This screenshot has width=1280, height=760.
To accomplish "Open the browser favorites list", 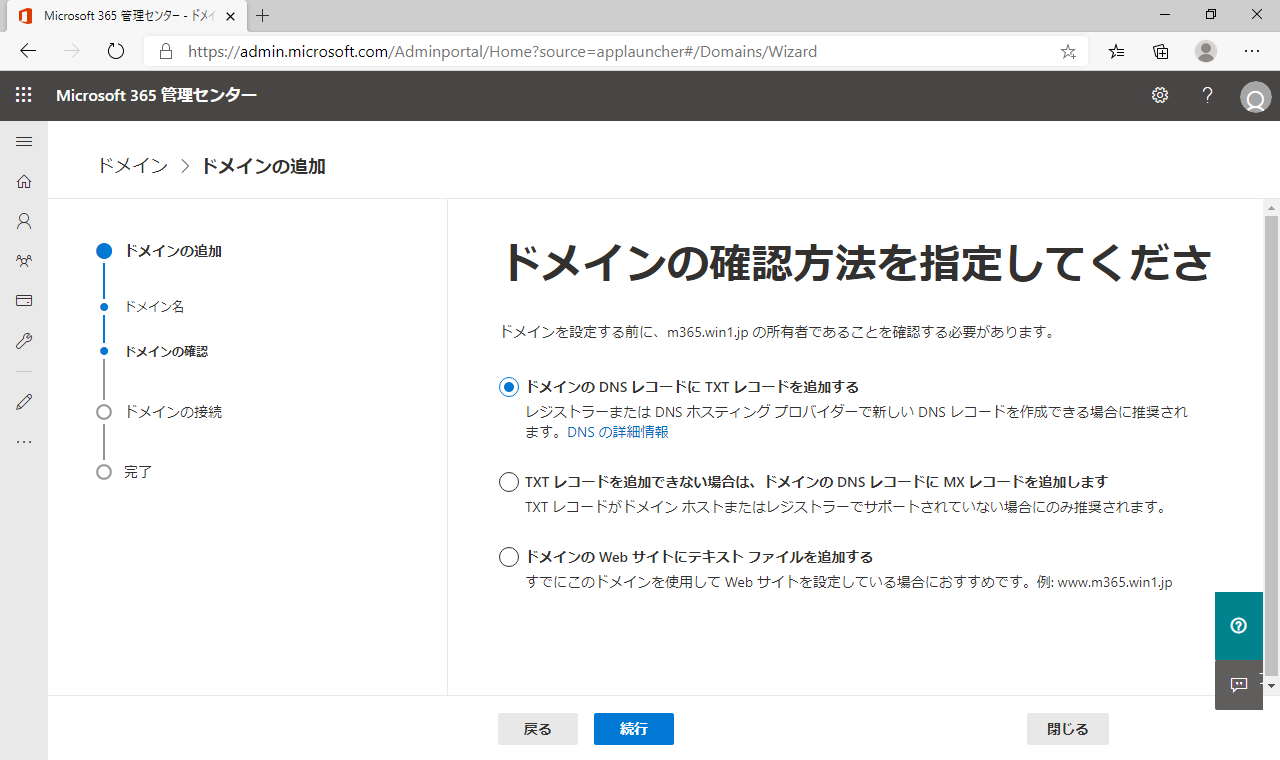I will pos(1117,52).
